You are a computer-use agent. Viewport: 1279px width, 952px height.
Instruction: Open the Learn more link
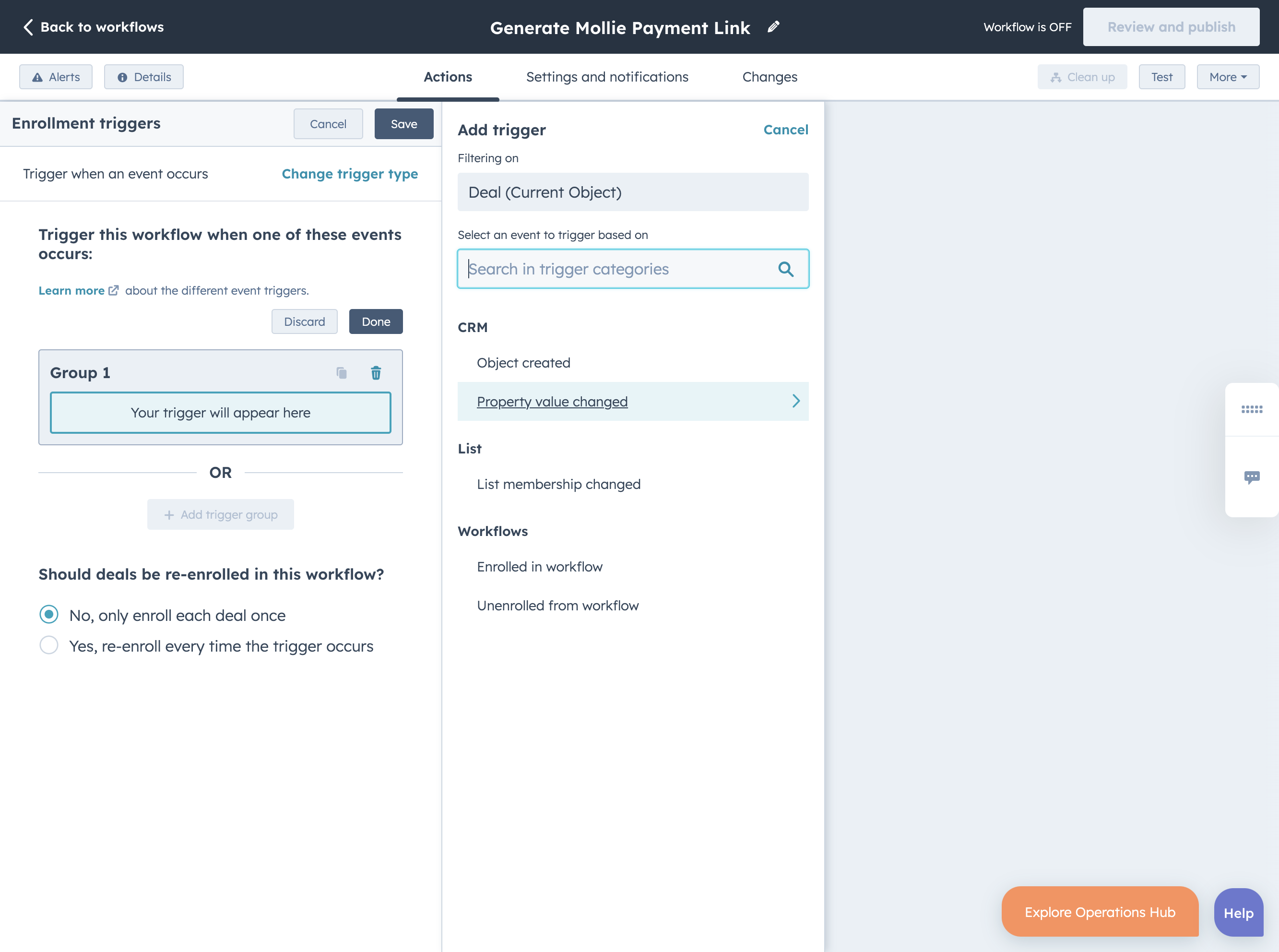(x=71, y=290)
